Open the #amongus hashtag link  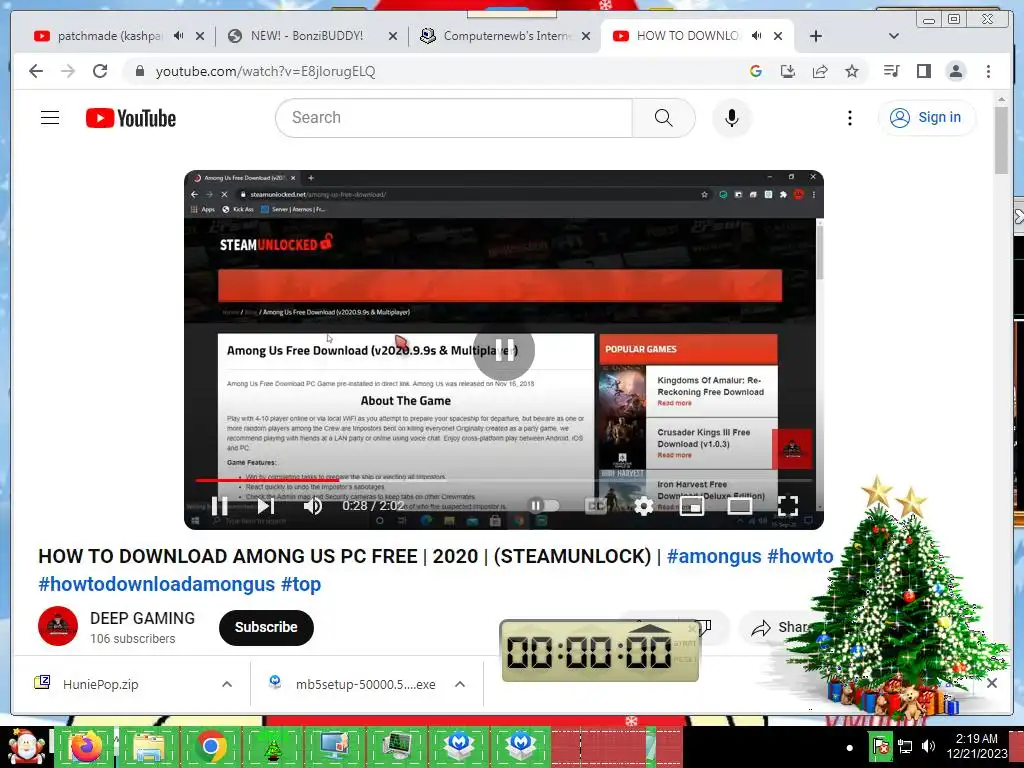click(x=714, y=556)
